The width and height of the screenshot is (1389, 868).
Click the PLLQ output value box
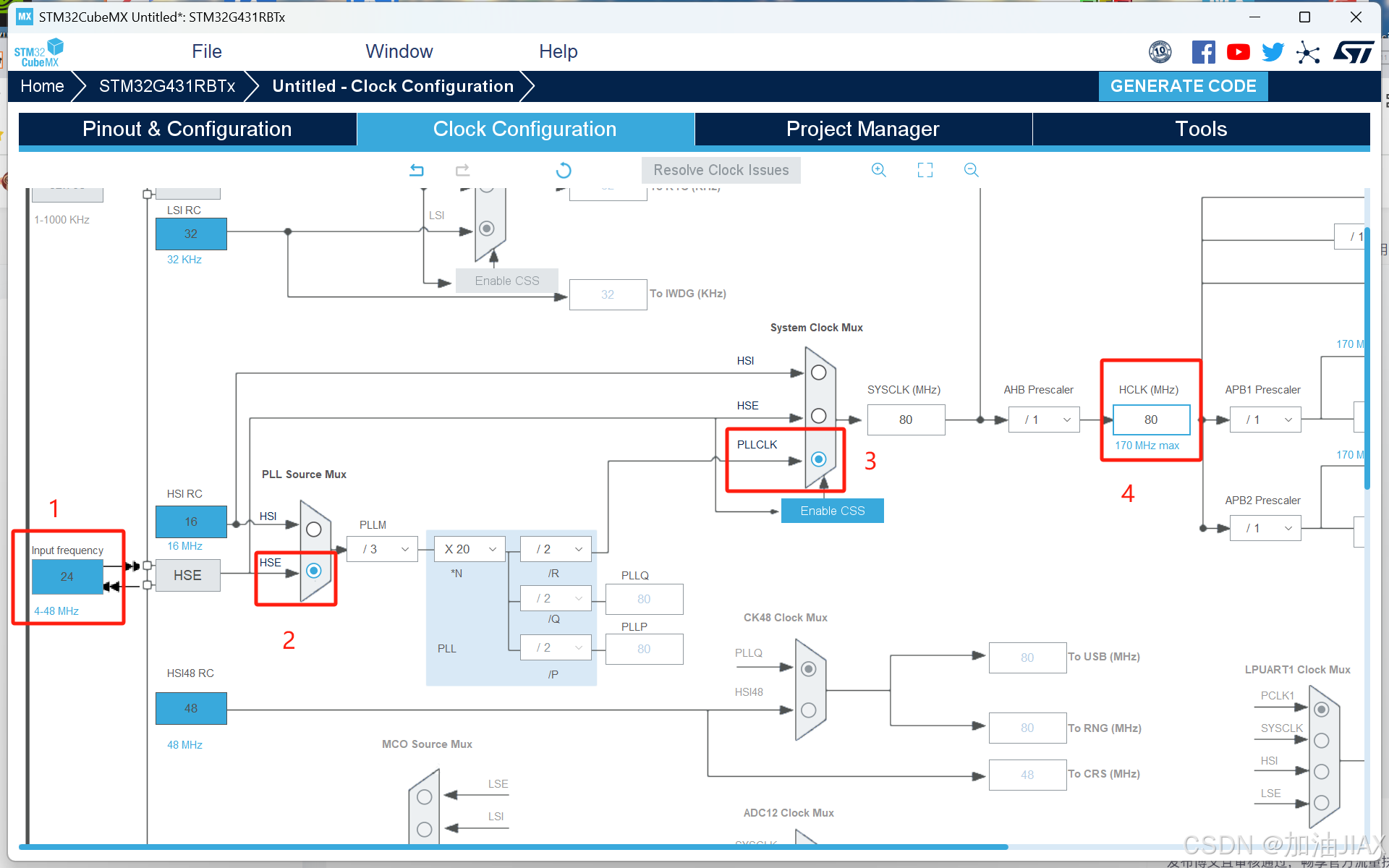tap(644, 599)
